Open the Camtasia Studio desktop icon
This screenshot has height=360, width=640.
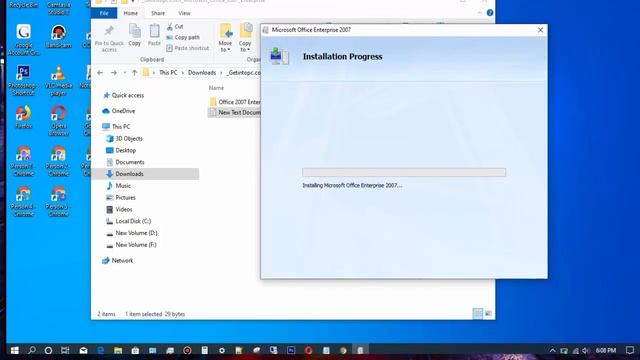point(58,8)
